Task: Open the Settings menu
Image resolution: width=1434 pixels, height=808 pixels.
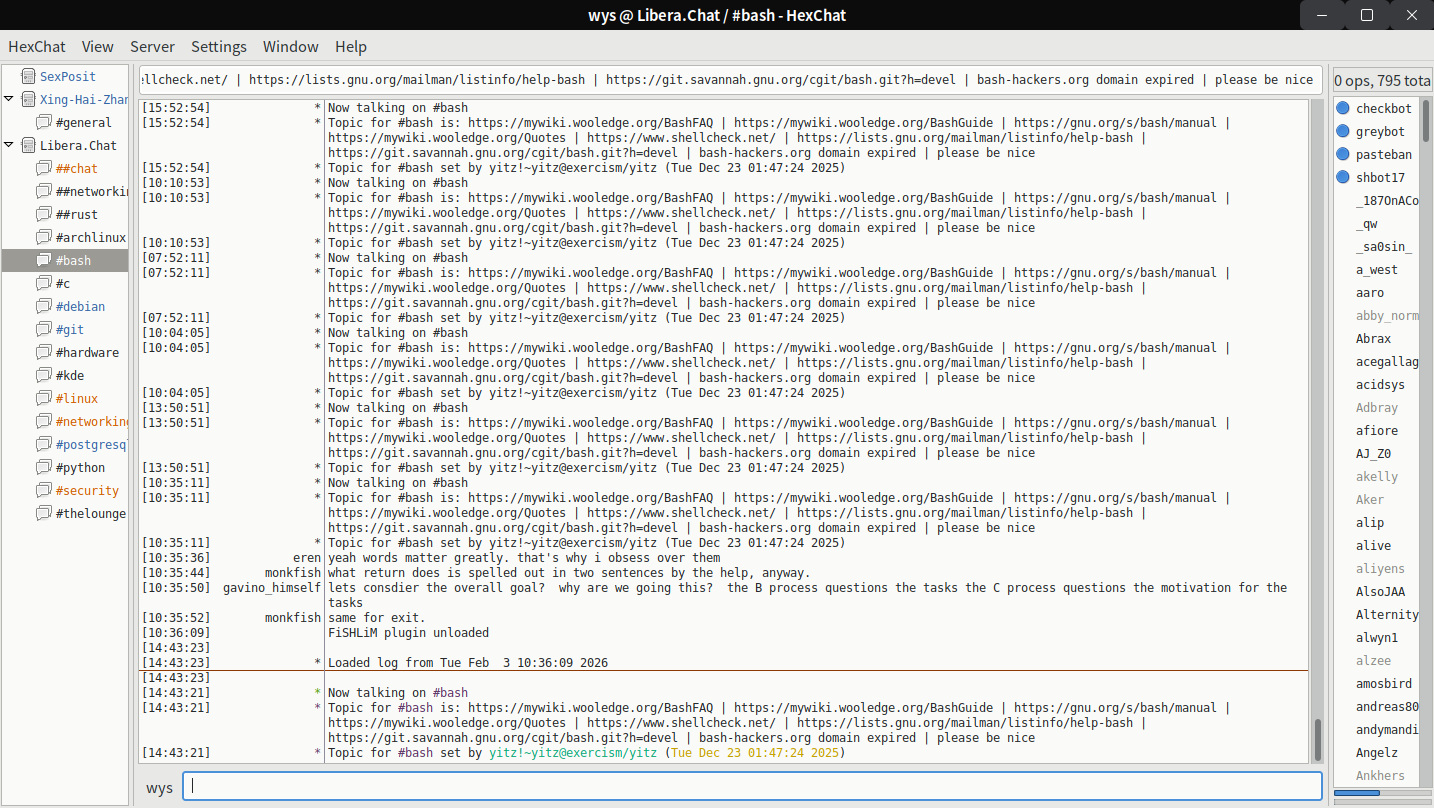Action: click(219, 46)
